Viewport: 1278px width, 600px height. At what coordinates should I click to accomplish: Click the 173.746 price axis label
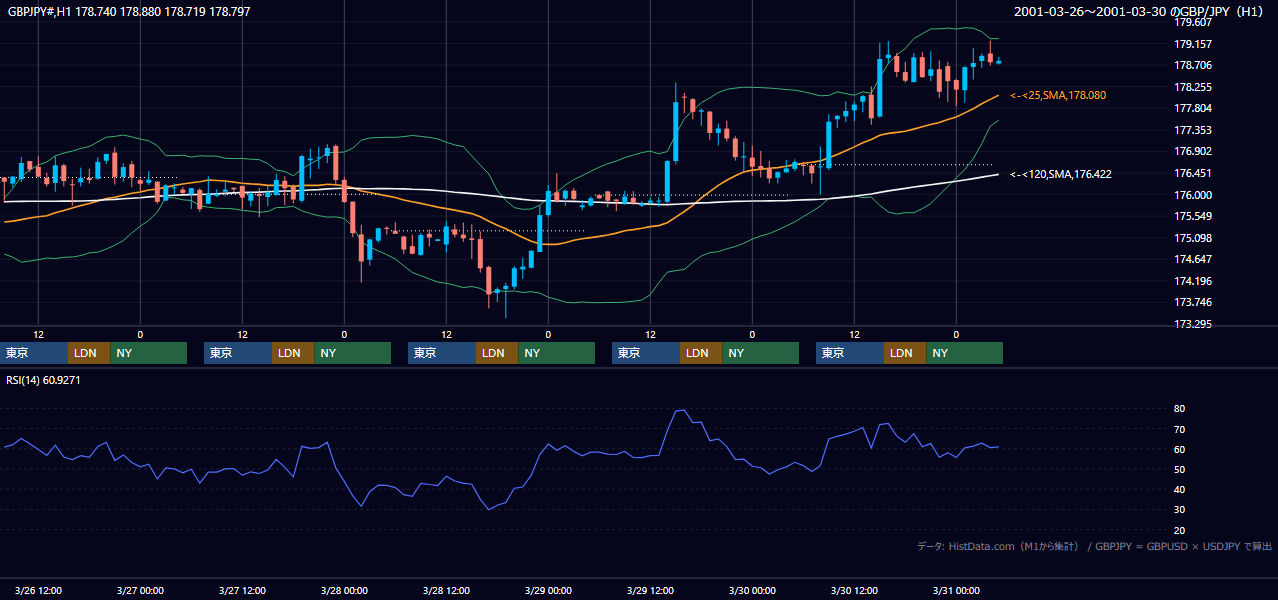coord(1192,302)
